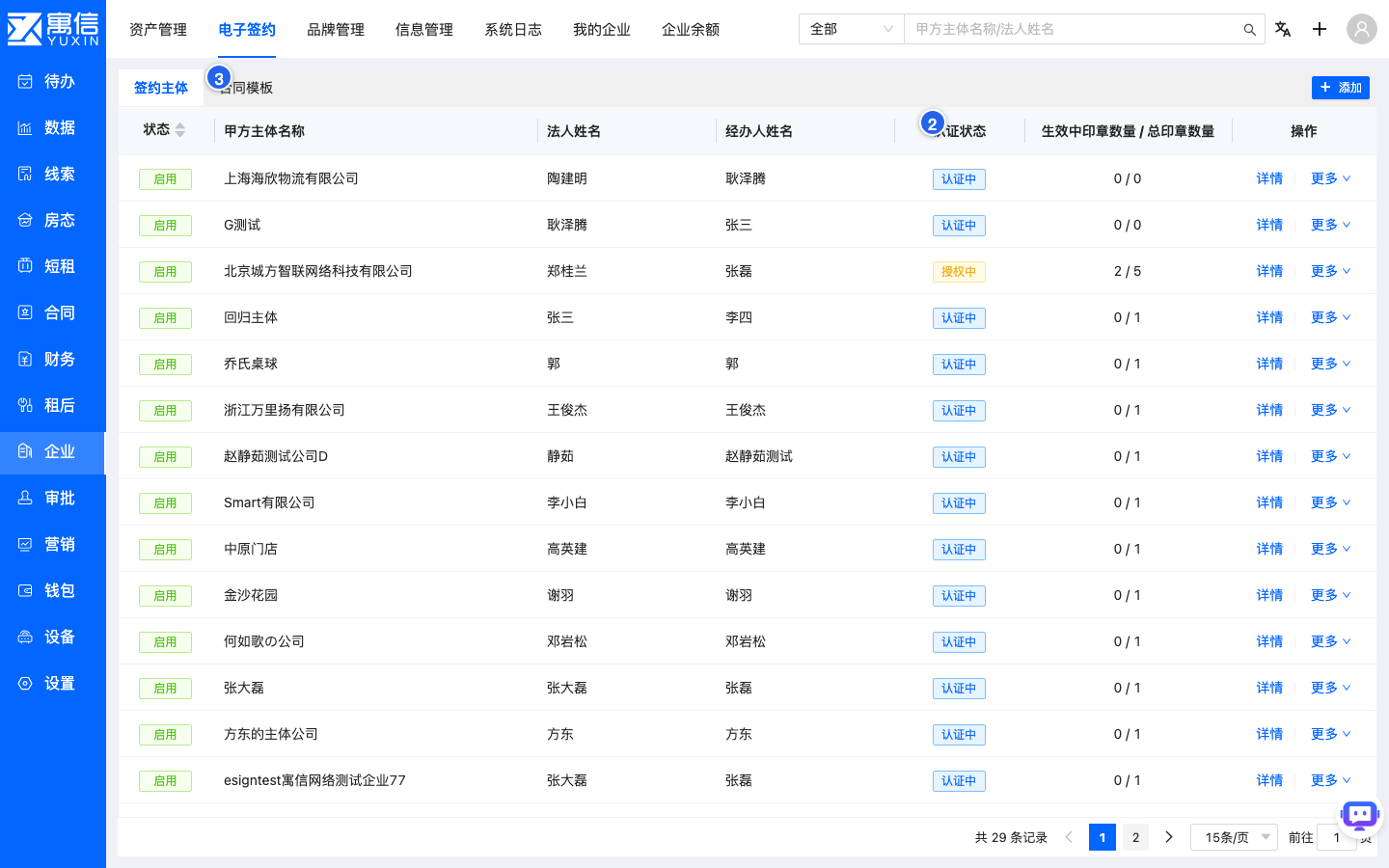Image resolution: width=1389 pixels, height=868 pixels.
Task: Open the 系统日志 menu
Action: point(513,30)
